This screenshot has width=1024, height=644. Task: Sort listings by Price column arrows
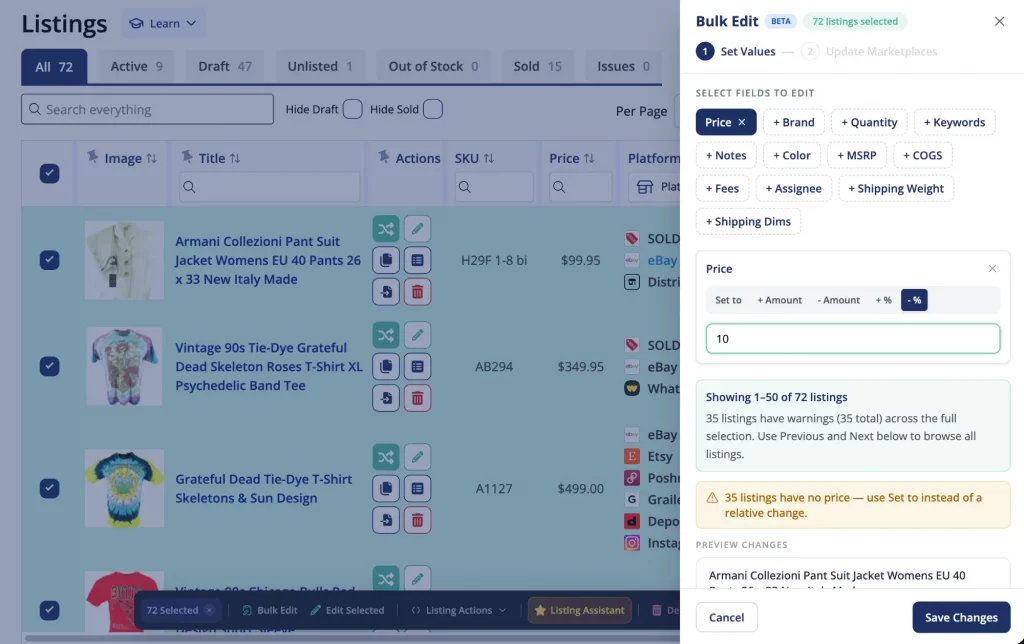click(x=589, y=158)
